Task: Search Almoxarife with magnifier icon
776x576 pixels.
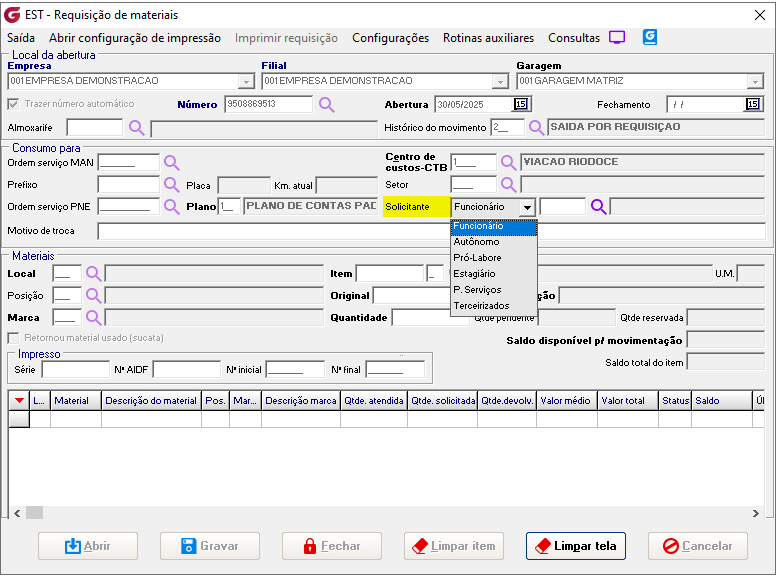Action: (137, 128)
